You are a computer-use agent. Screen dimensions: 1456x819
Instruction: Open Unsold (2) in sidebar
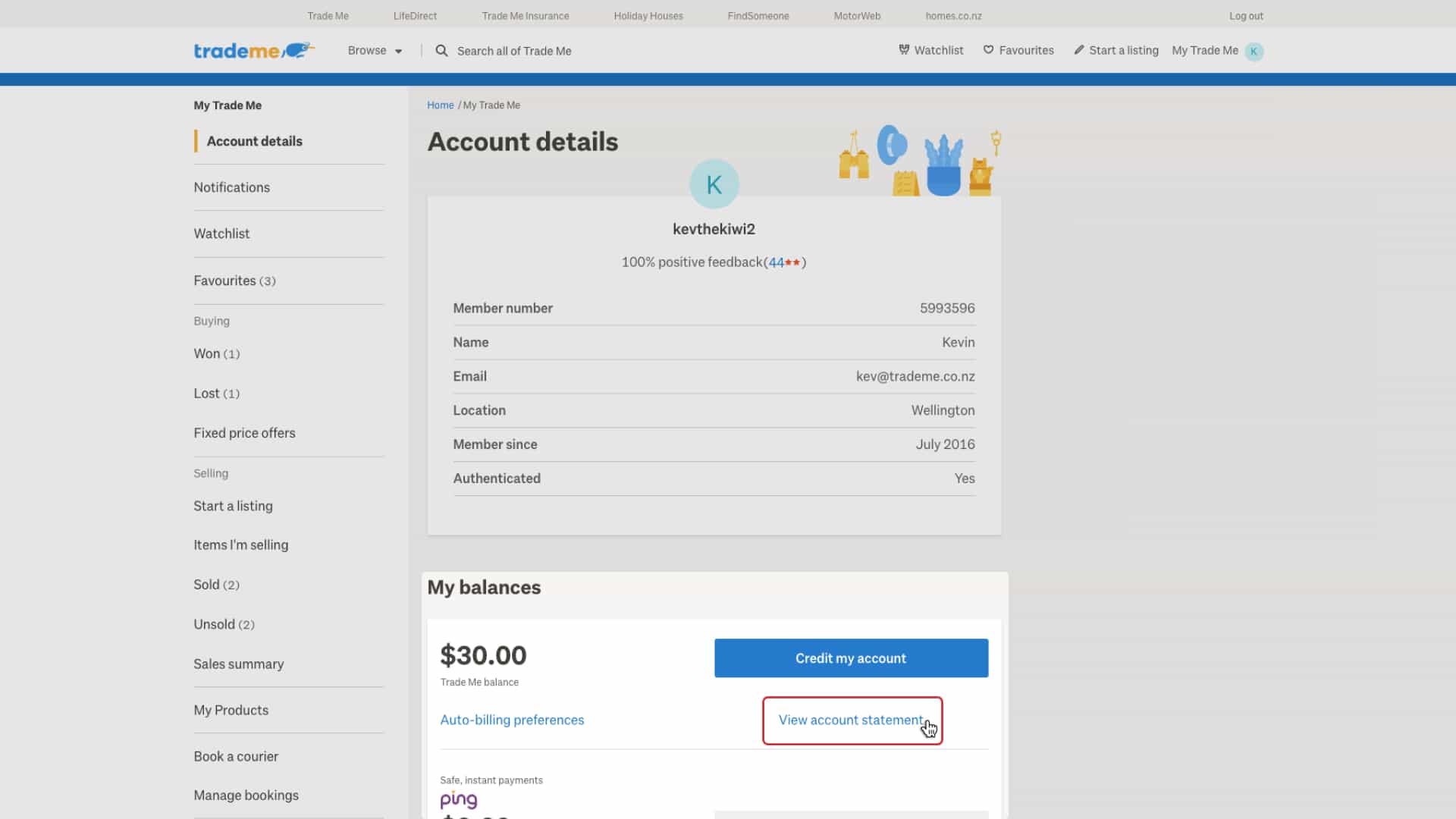tap(224, 625)
